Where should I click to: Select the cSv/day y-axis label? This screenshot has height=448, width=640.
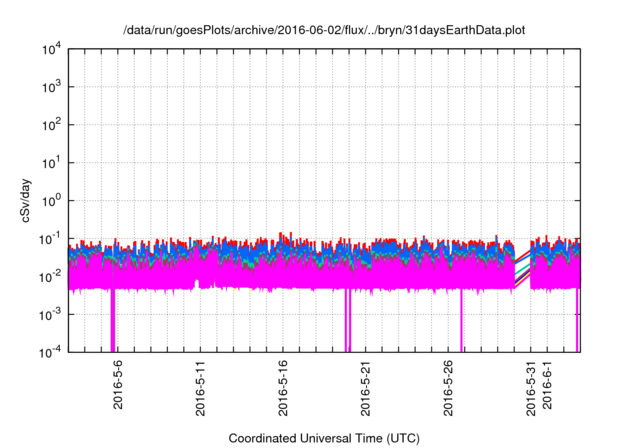coord(26,200)
